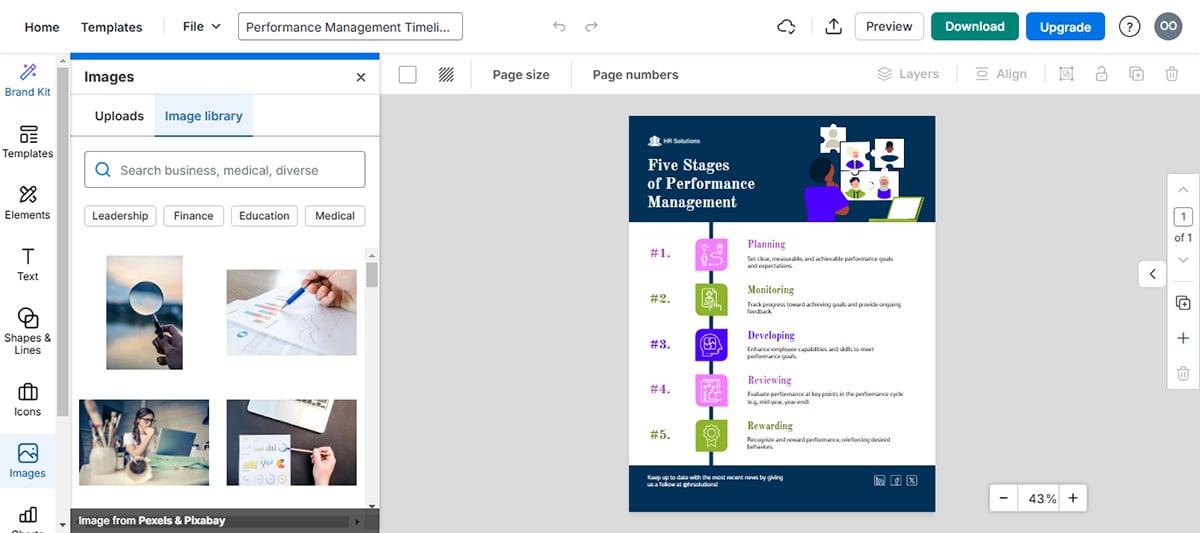Click the cloud save status icon
The height and width of the screenshot is (533, 1200).
(787, 27)
